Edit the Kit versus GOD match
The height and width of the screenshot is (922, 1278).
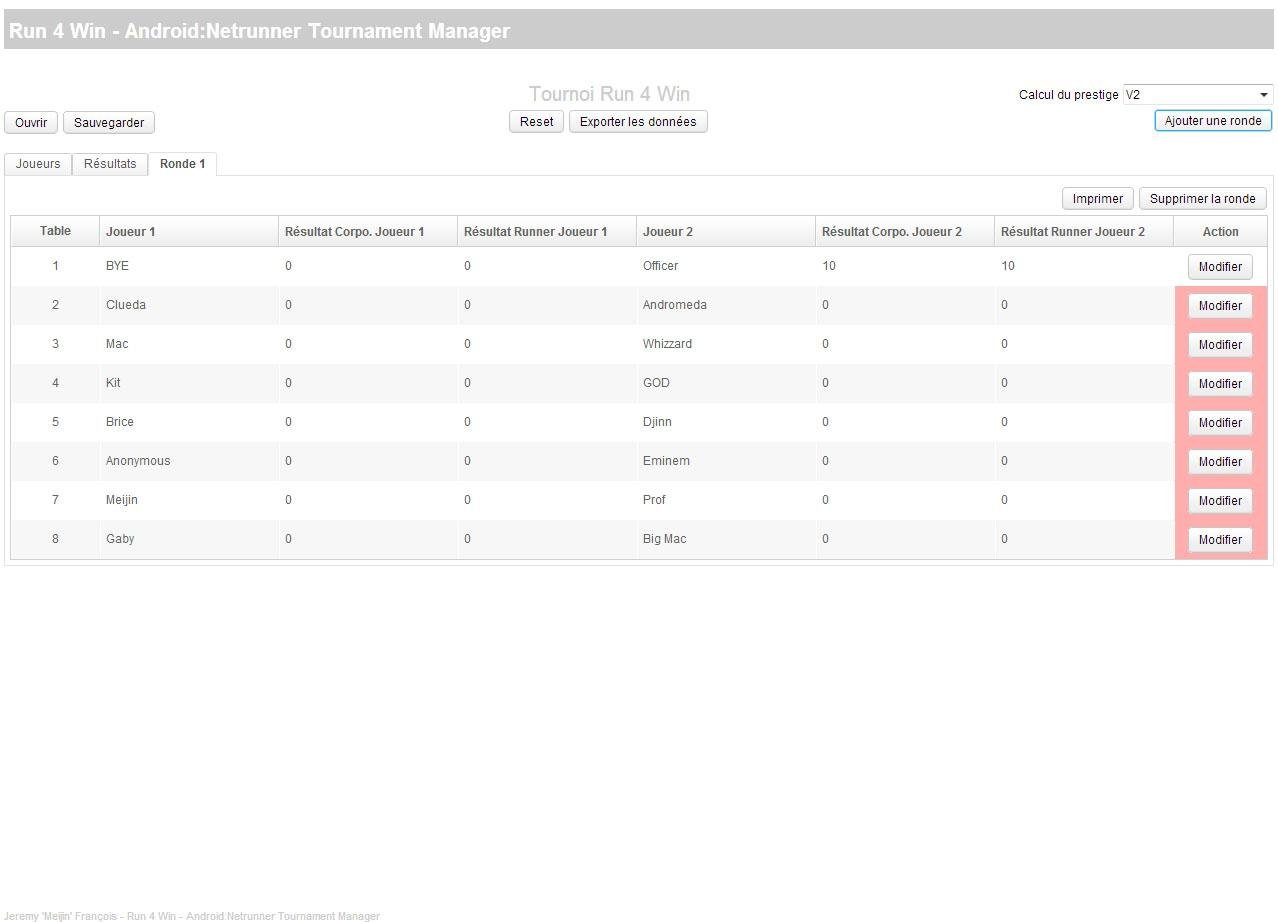click(1219, 383)
